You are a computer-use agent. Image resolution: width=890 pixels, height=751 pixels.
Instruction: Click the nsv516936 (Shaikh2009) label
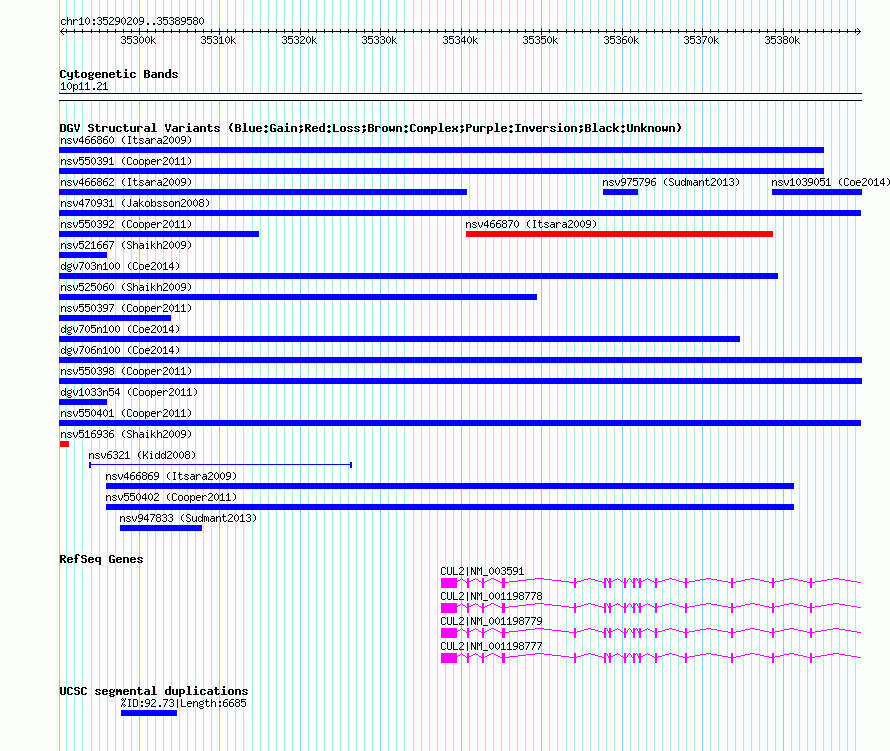(126, 434)
